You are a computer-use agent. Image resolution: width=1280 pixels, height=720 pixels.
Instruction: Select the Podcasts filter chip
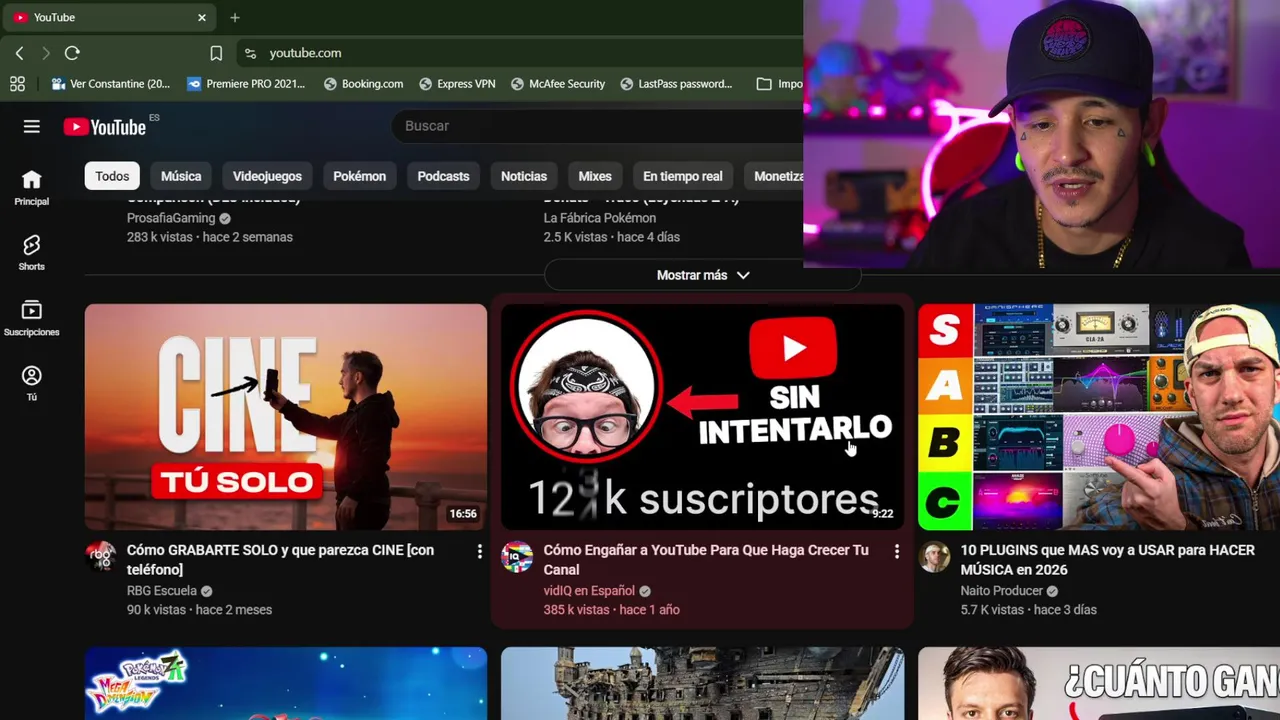point(443,176)
